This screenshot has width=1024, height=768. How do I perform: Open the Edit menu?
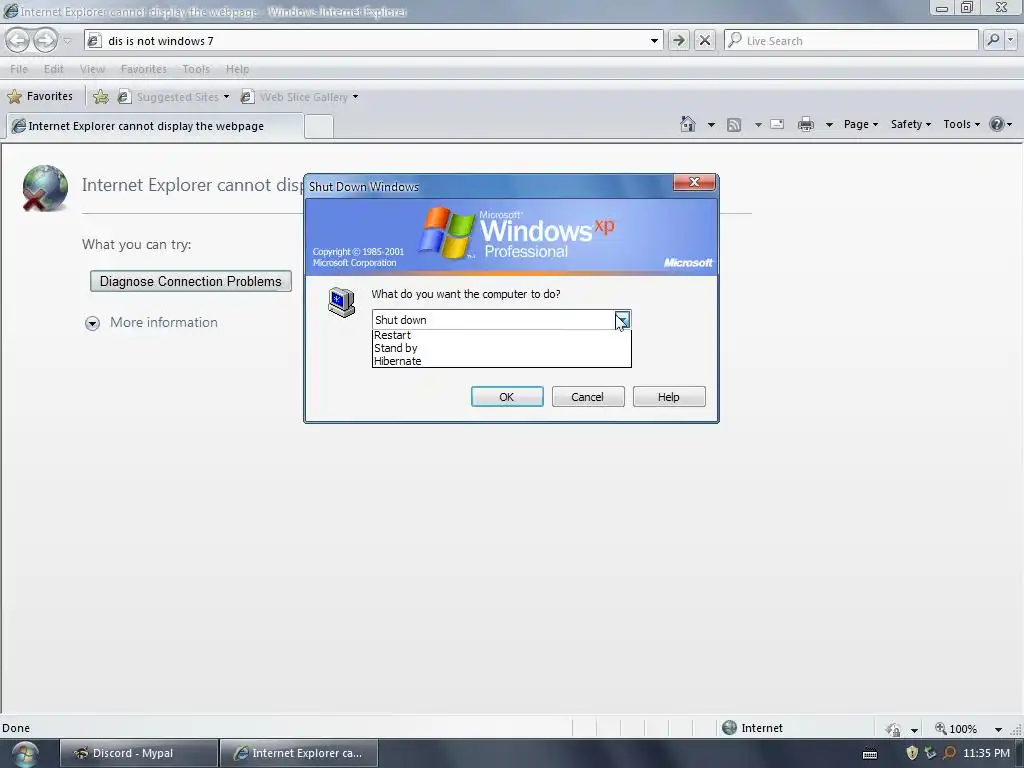(x=54, y=69)
